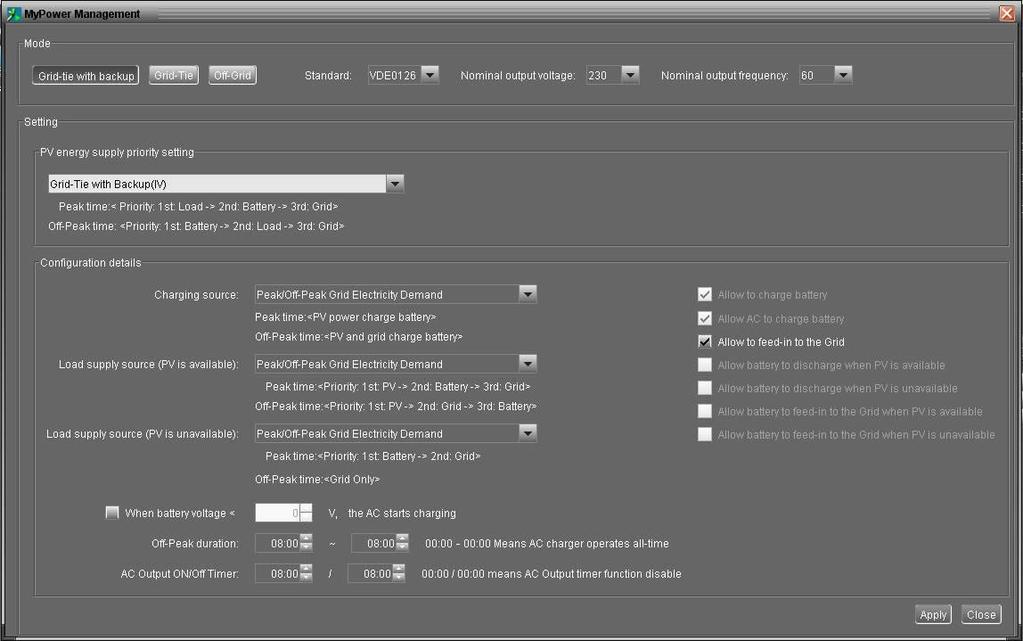The height and width of the screenshot is (641, 1023).
Task: Open the Standard VDE0126 dropdown
Action: coord(430,75)
